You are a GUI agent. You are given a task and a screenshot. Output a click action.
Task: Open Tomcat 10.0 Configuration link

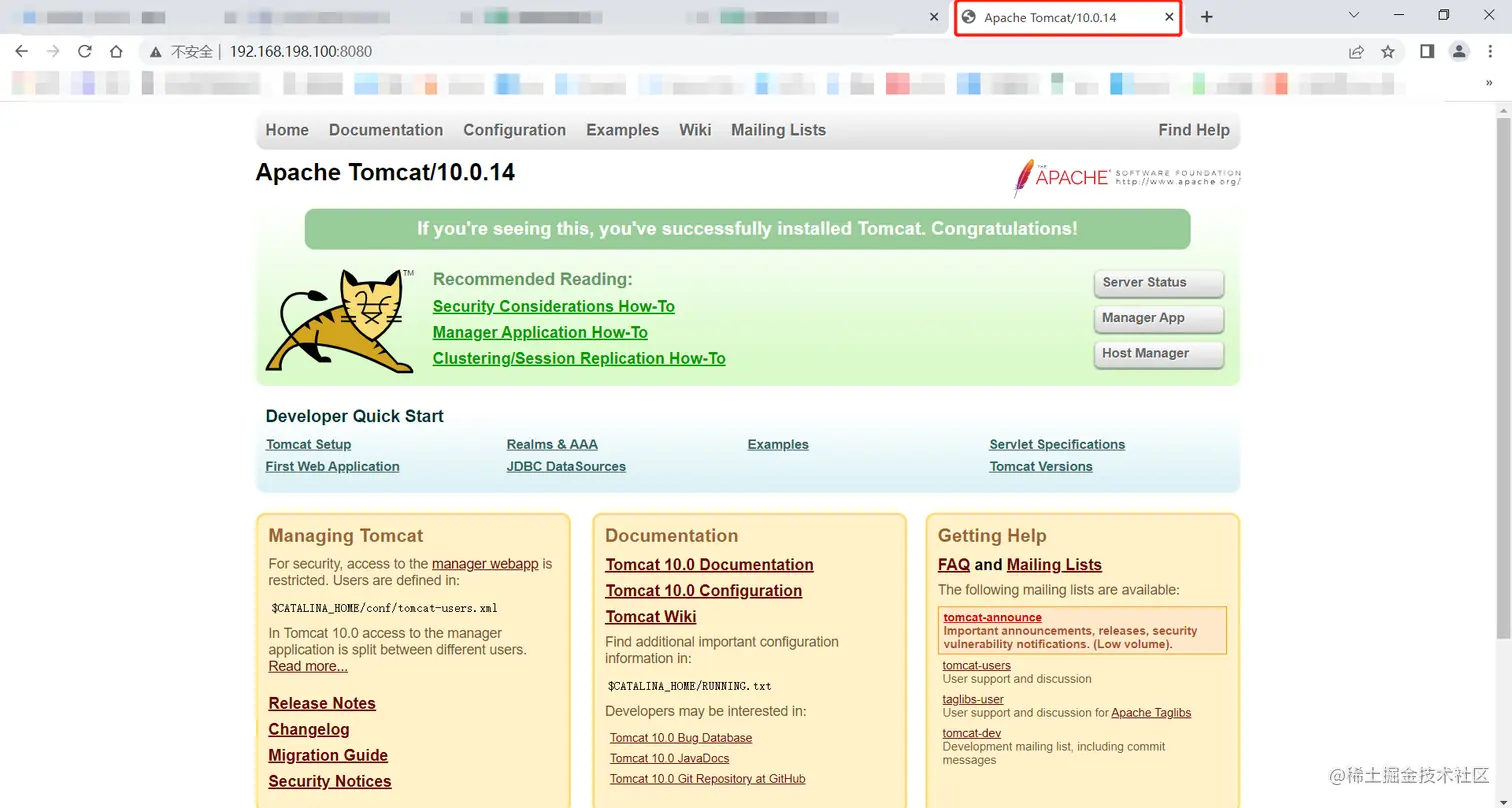pos(704,591)
